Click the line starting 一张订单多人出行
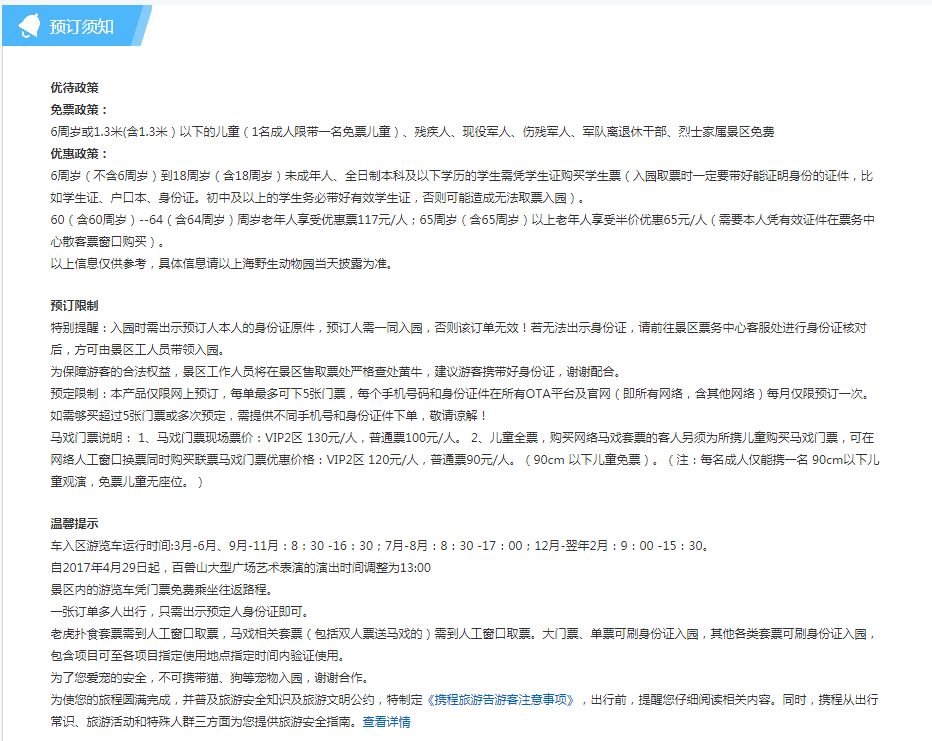 [x=180, y=611]
